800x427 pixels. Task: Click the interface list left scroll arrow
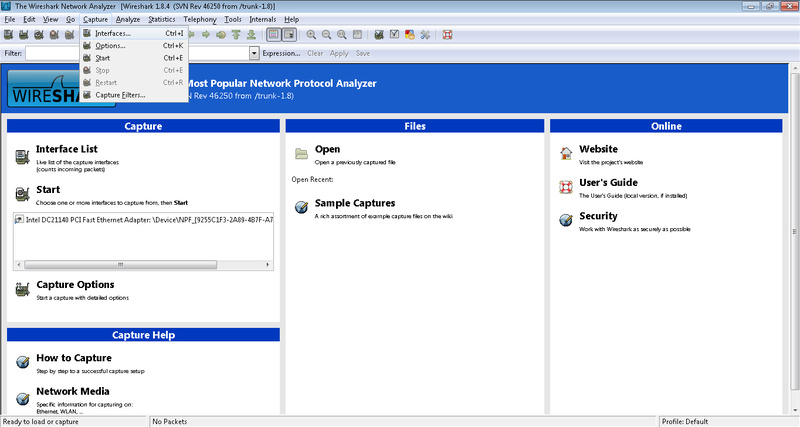coord(19,265)
